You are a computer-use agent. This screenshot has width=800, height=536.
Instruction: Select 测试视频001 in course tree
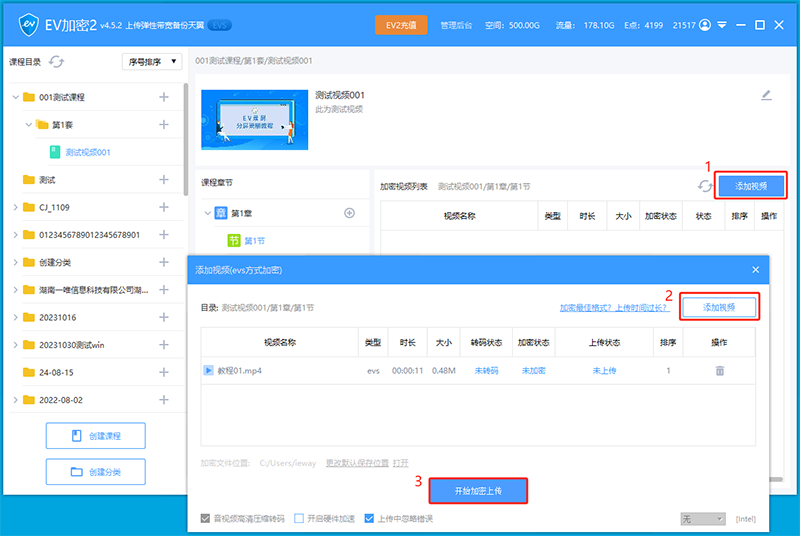pos(88,152)
